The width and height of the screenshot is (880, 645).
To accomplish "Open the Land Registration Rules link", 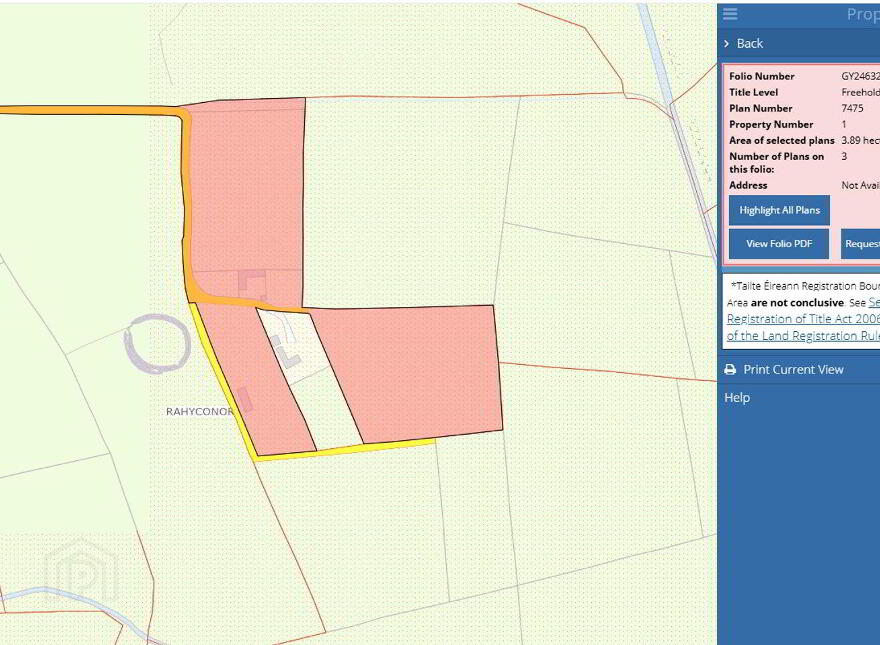I will [803, 336].
